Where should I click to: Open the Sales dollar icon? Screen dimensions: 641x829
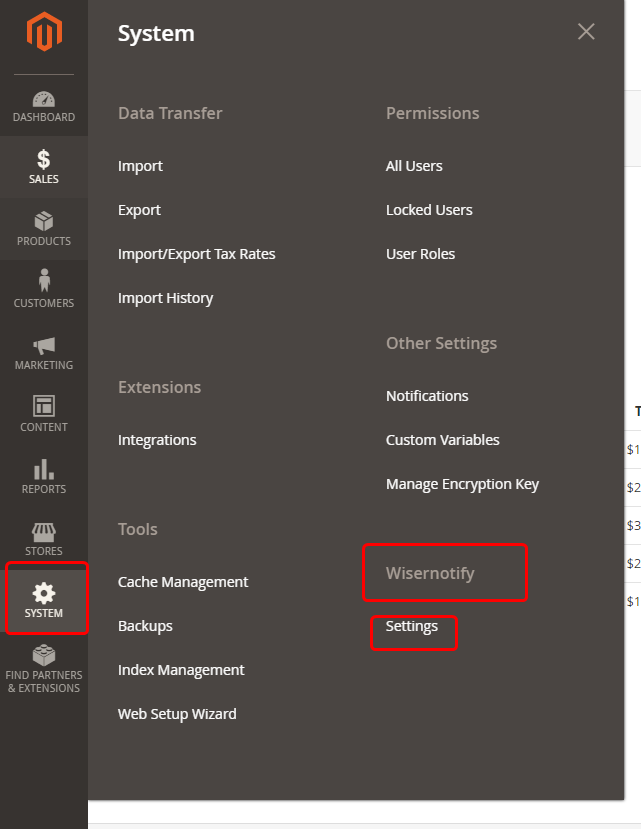click(x=44, y=159)
